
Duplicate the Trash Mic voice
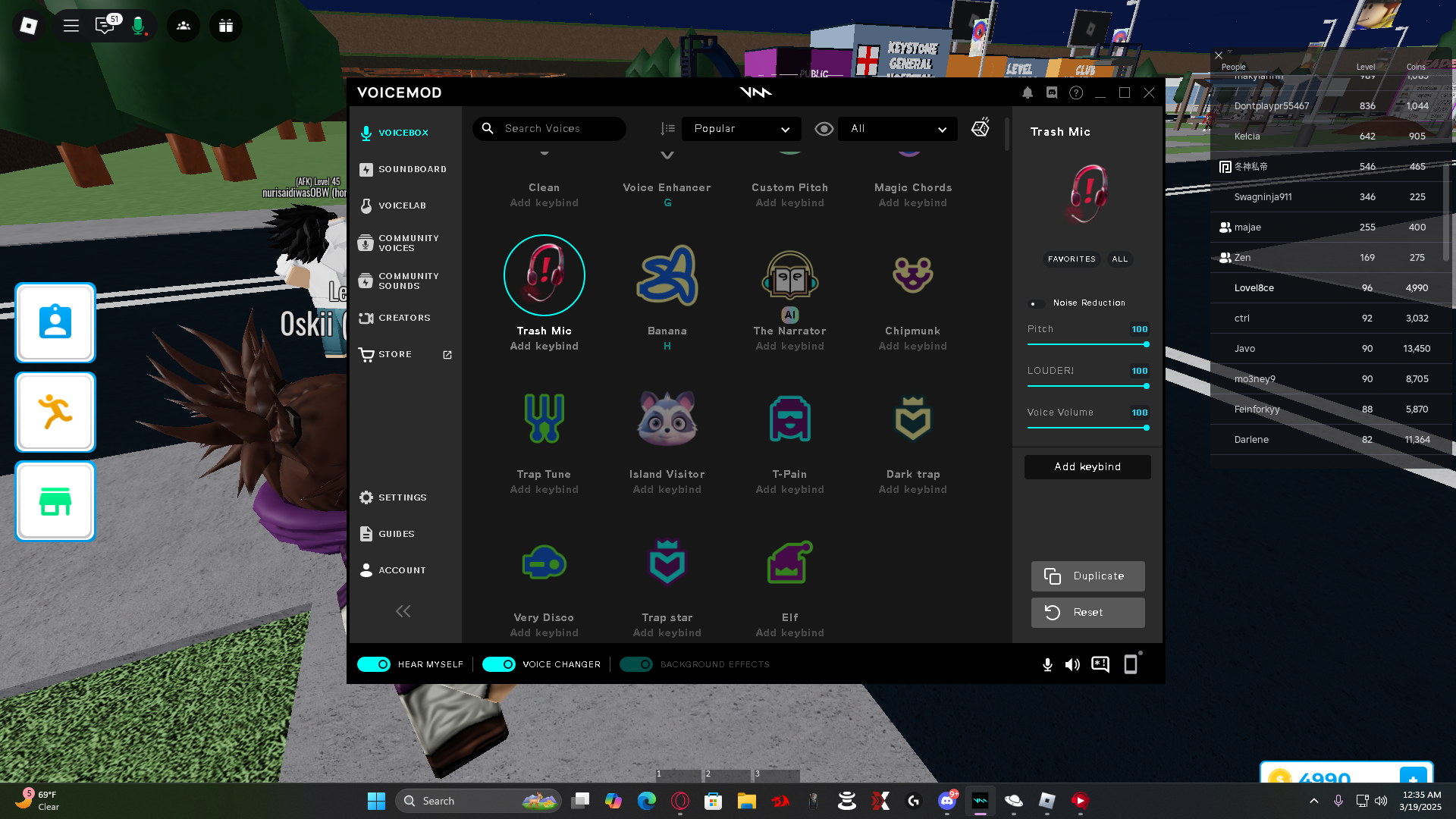pos(1087,576)
